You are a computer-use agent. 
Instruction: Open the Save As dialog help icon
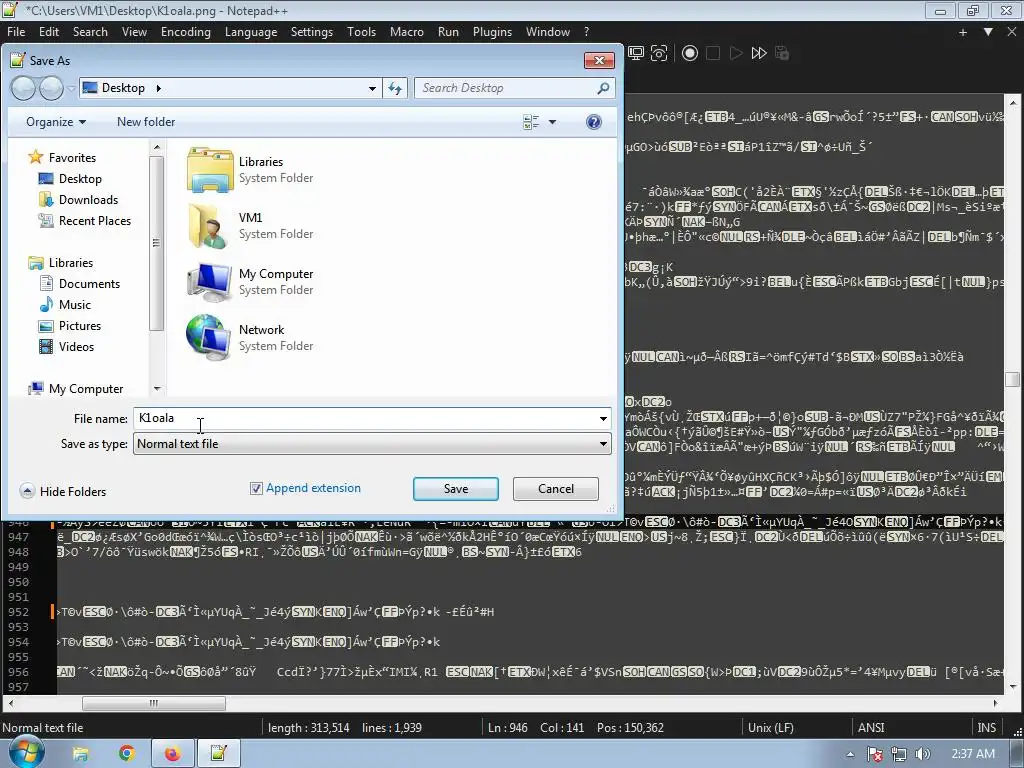click(x=594, y=122)
